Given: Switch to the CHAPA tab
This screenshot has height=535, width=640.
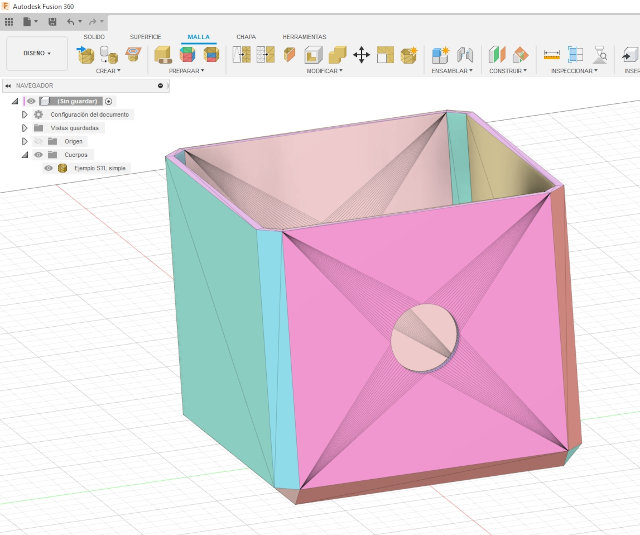Looking at the screenshot, I should click(x=246, y=36).
